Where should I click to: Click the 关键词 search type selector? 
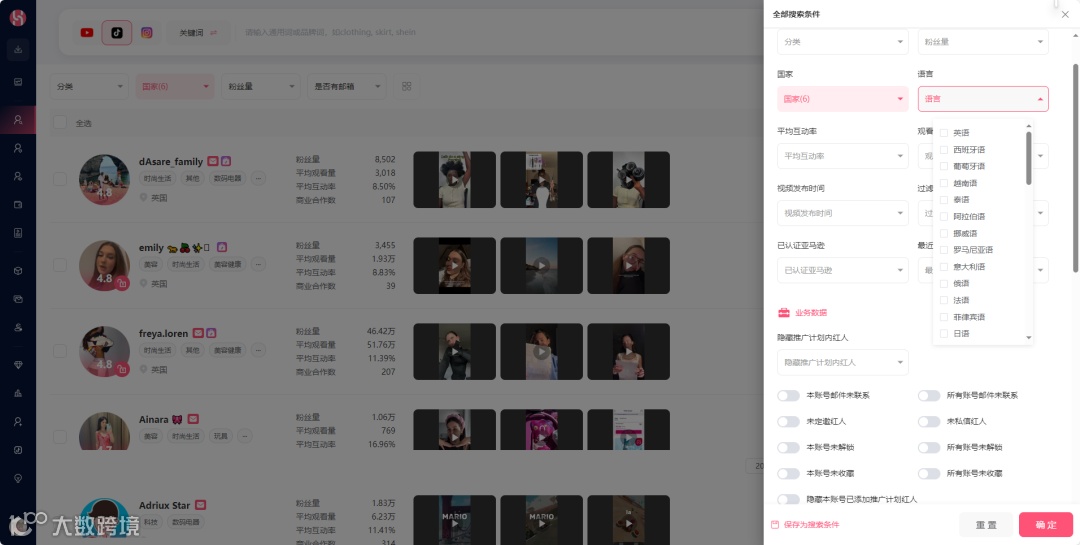click(x=198, y=32)
